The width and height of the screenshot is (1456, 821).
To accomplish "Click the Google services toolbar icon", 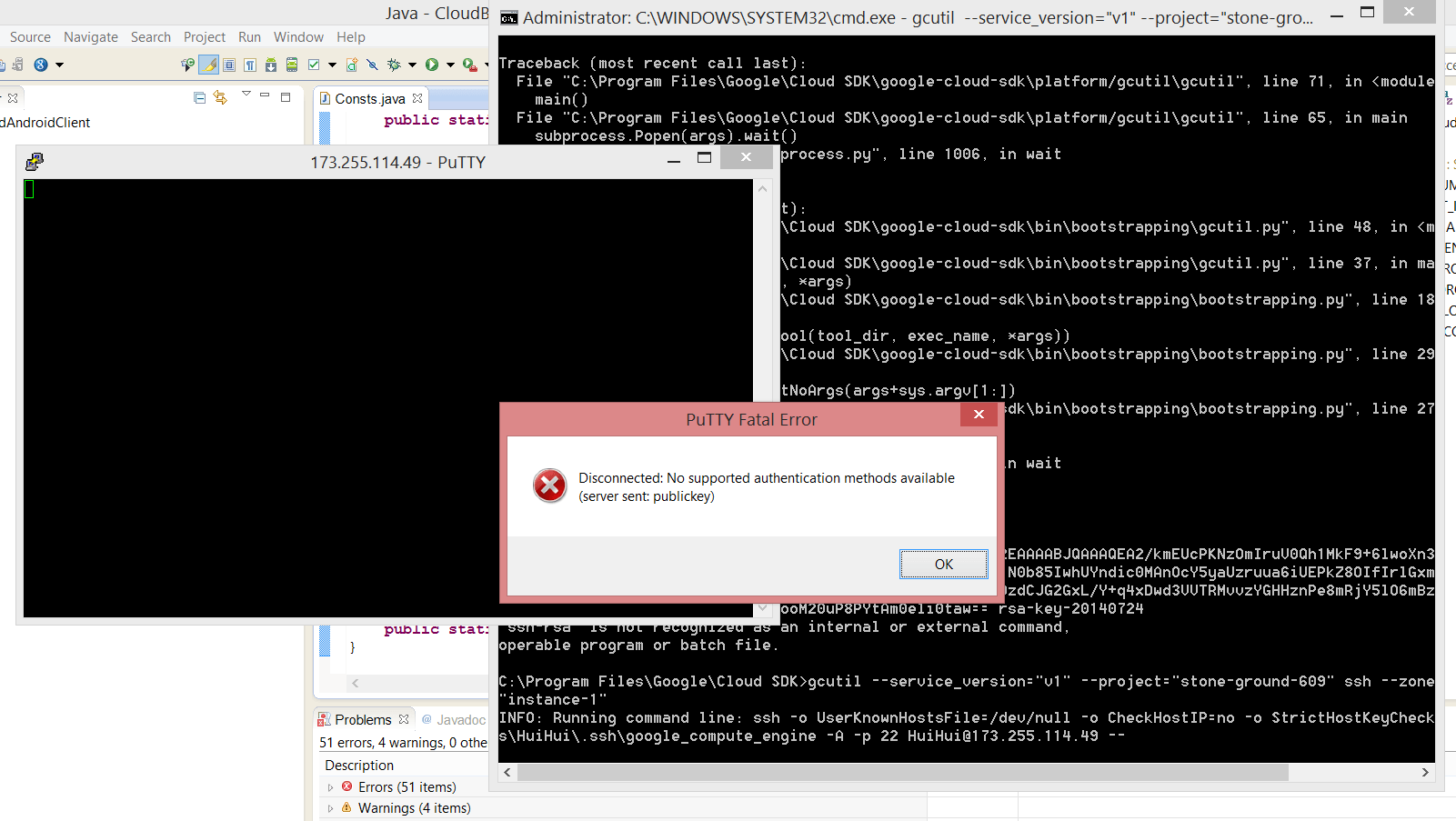I will pyautogui.click(x=41, y=65).
